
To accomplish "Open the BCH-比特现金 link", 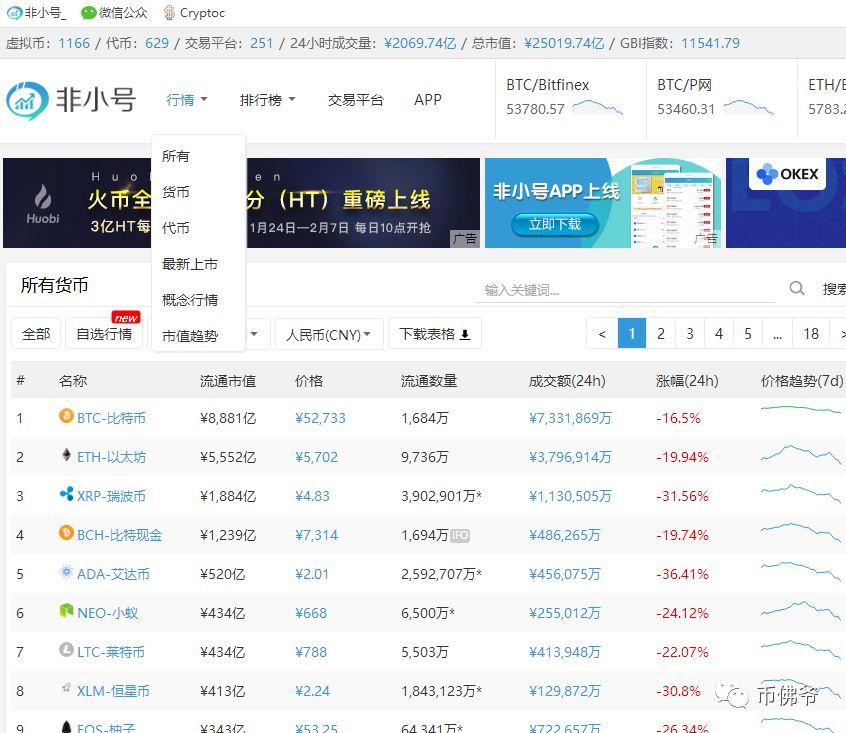I will pyautogui.click(x=119, y=535).
